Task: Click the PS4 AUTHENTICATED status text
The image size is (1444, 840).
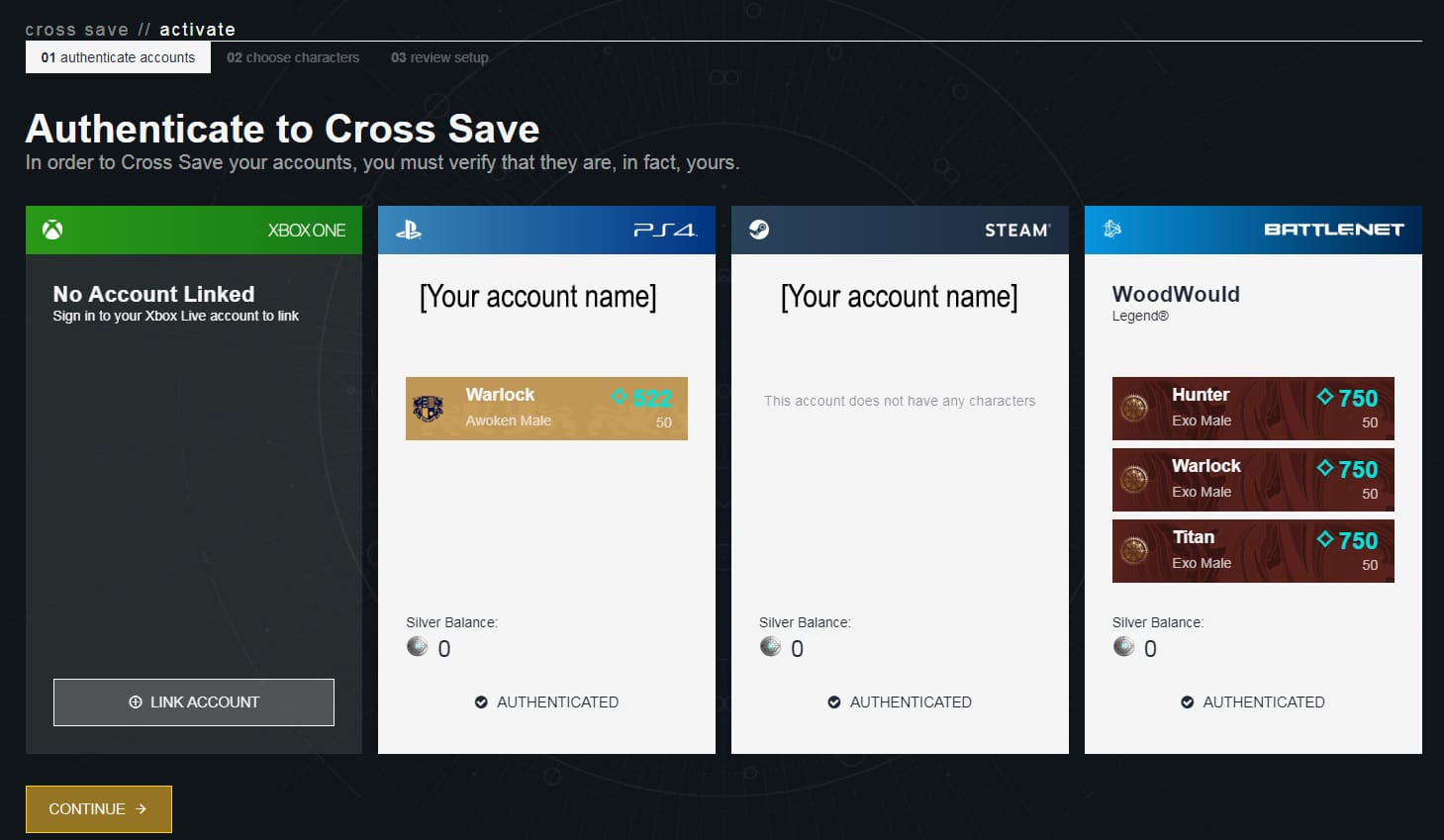Action: point(557,702)
